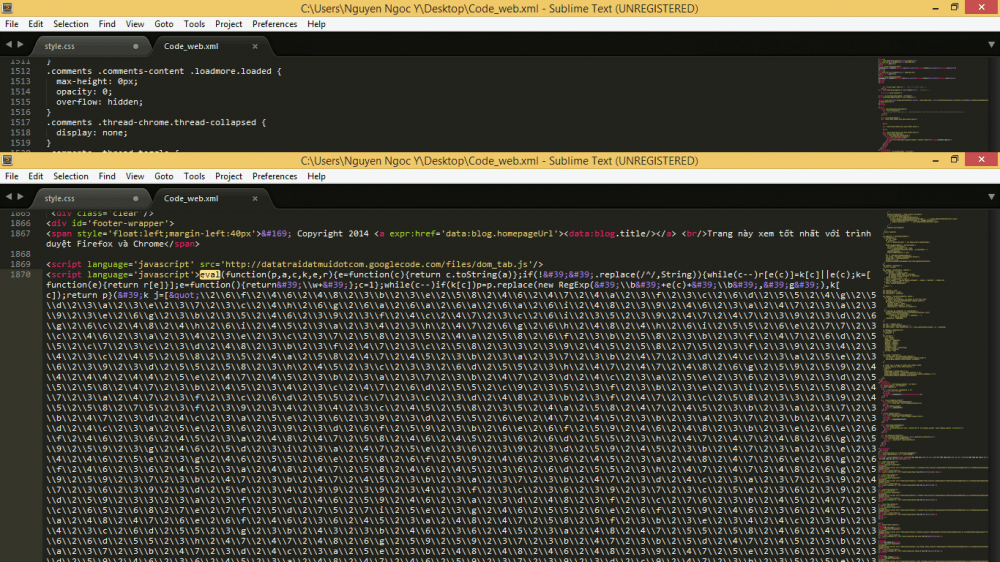This screenshot has width=1000, height=562.
Task: Click line number 1517 in gutter
Action: point(20,122)
